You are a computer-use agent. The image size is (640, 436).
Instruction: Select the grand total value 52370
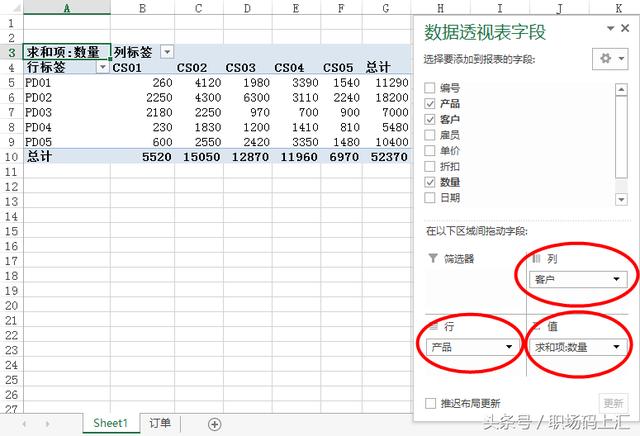pyautogui.click(x=387, y=157)
